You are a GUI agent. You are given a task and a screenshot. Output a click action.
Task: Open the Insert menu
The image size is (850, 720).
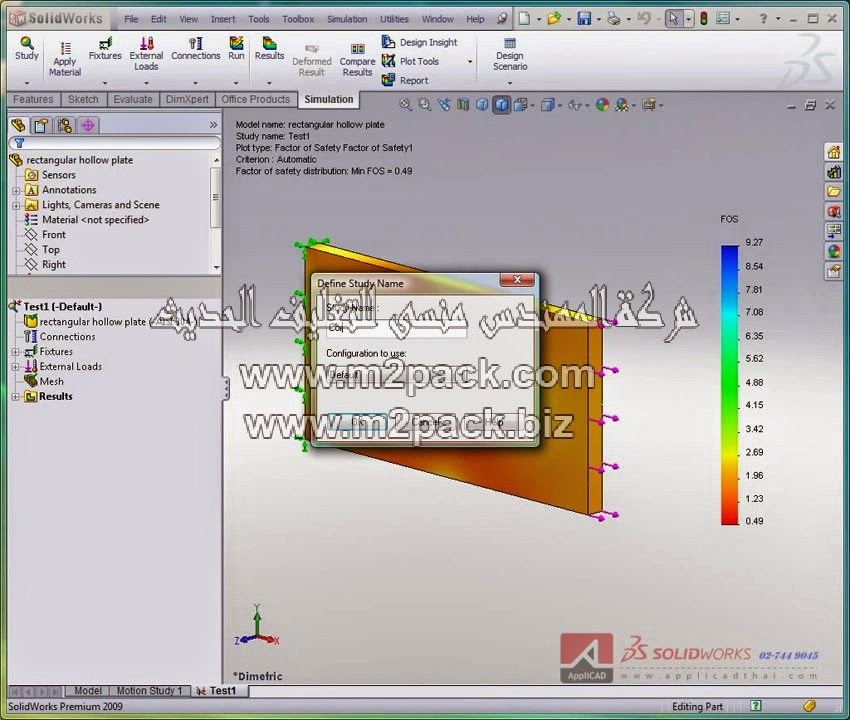pyautogui.click(x=223, y=19)
